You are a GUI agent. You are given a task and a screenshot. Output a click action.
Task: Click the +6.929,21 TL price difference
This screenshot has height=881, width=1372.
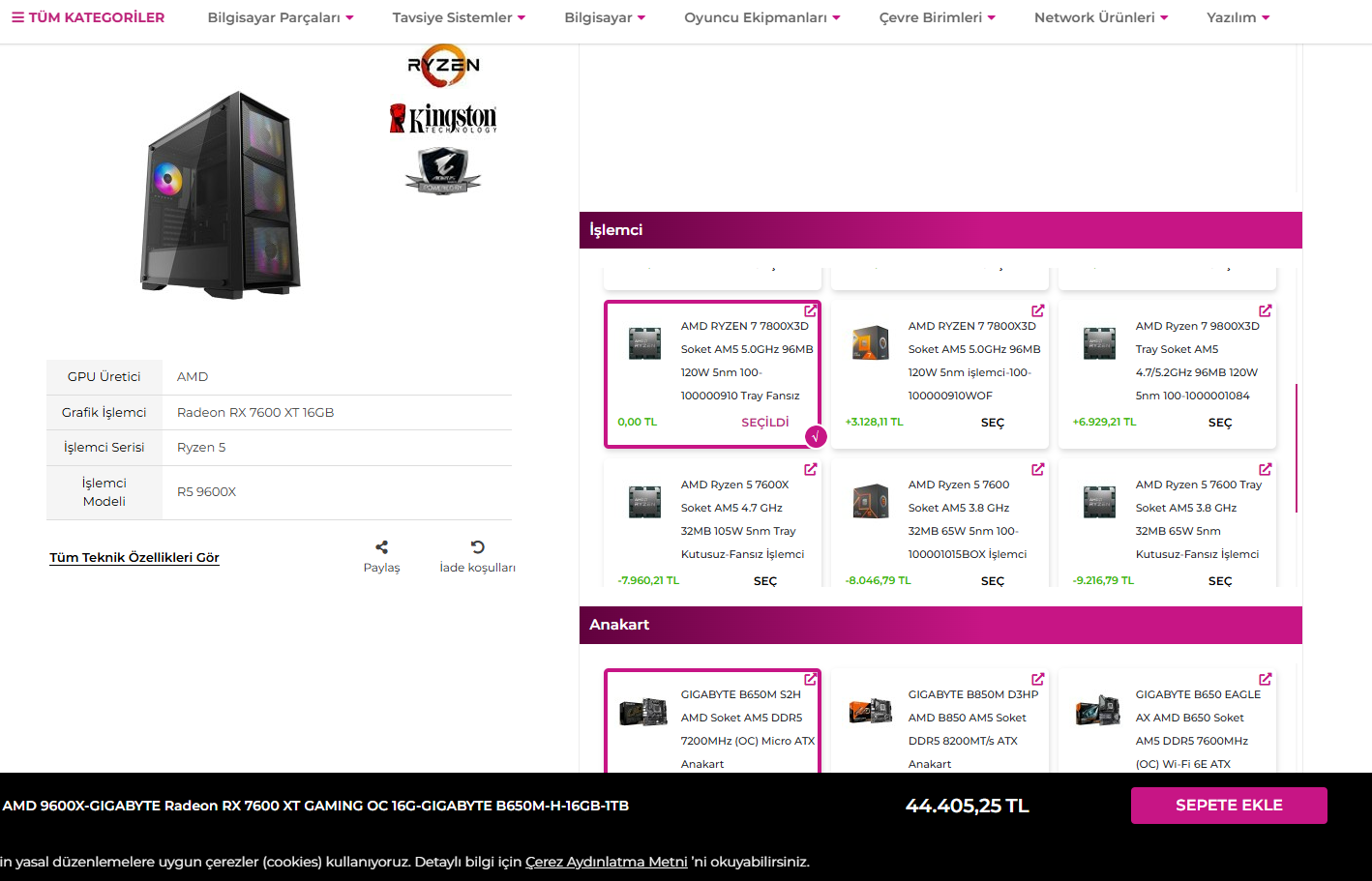click(1104, 423)
